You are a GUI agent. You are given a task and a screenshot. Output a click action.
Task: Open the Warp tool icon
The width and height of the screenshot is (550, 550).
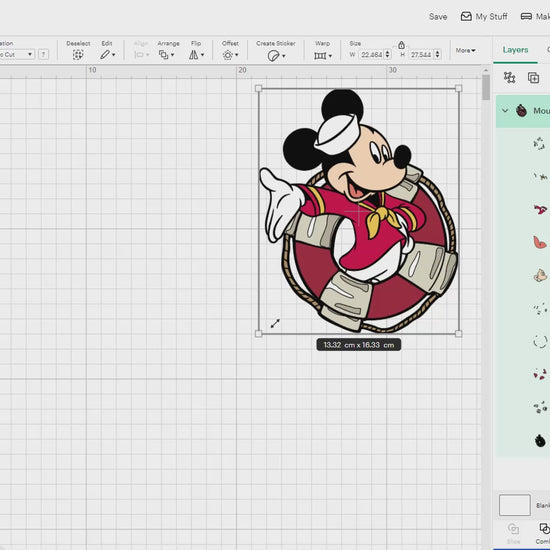[320, 56]
